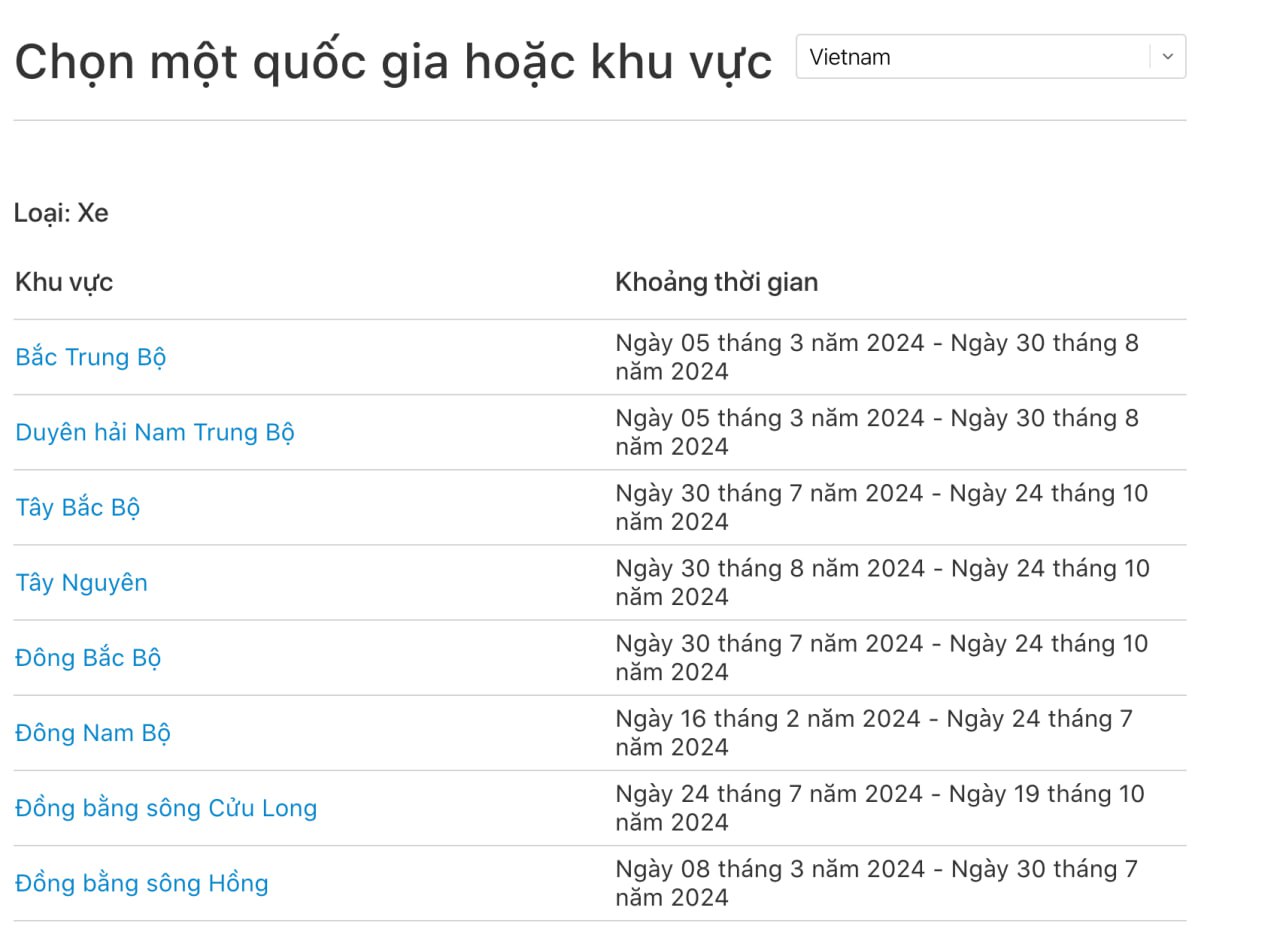Click the 'Loại: Xe' label

61,213
